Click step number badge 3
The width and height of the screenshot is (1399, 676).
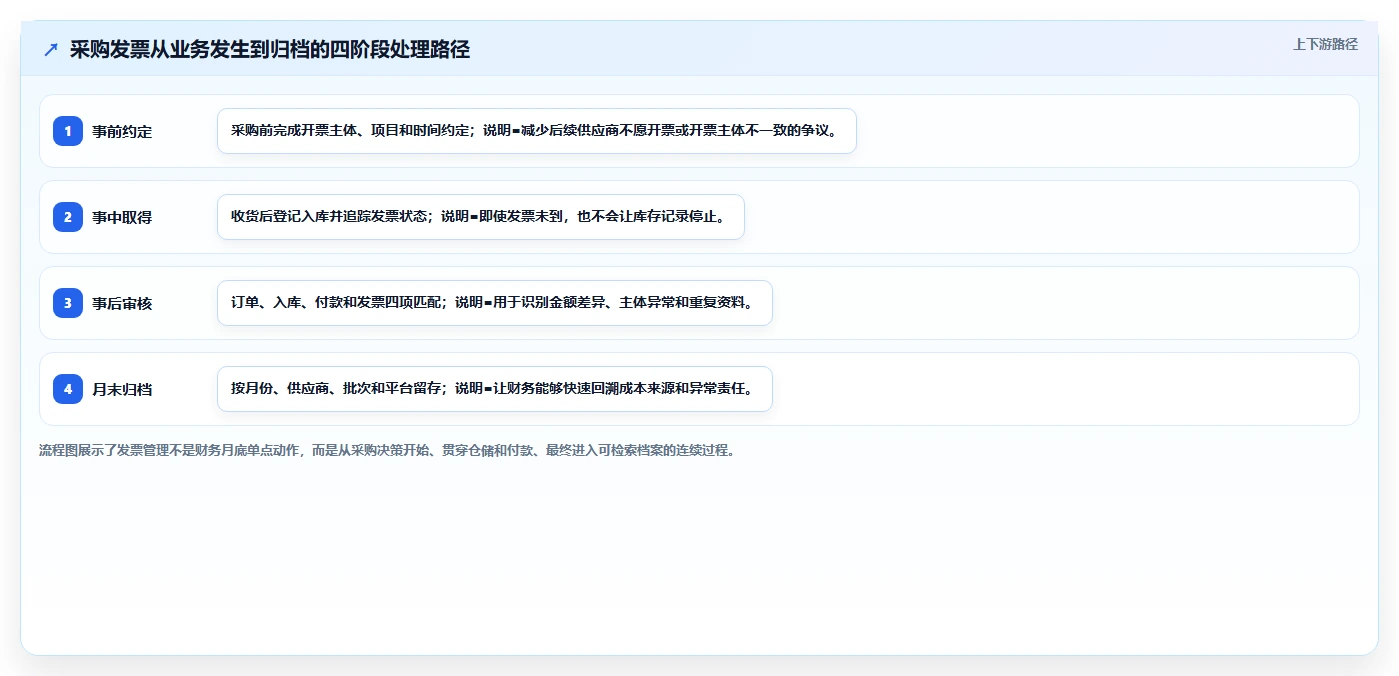[x=68, y=303]
